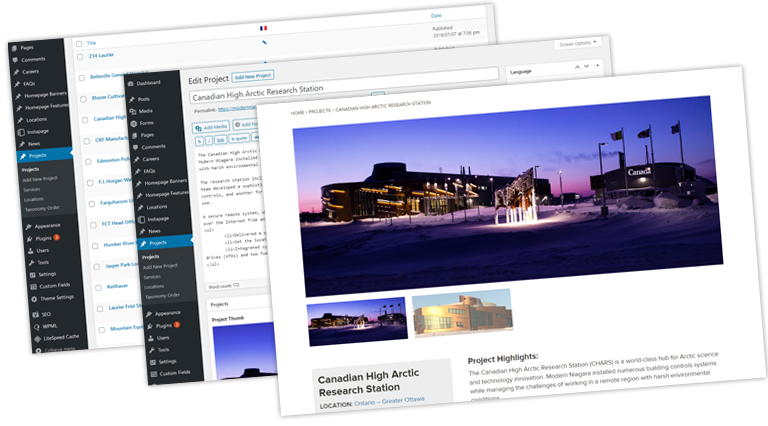Click Pages icon in project list sidebar
Screen dimensions: 768x426
coord(14,49)
